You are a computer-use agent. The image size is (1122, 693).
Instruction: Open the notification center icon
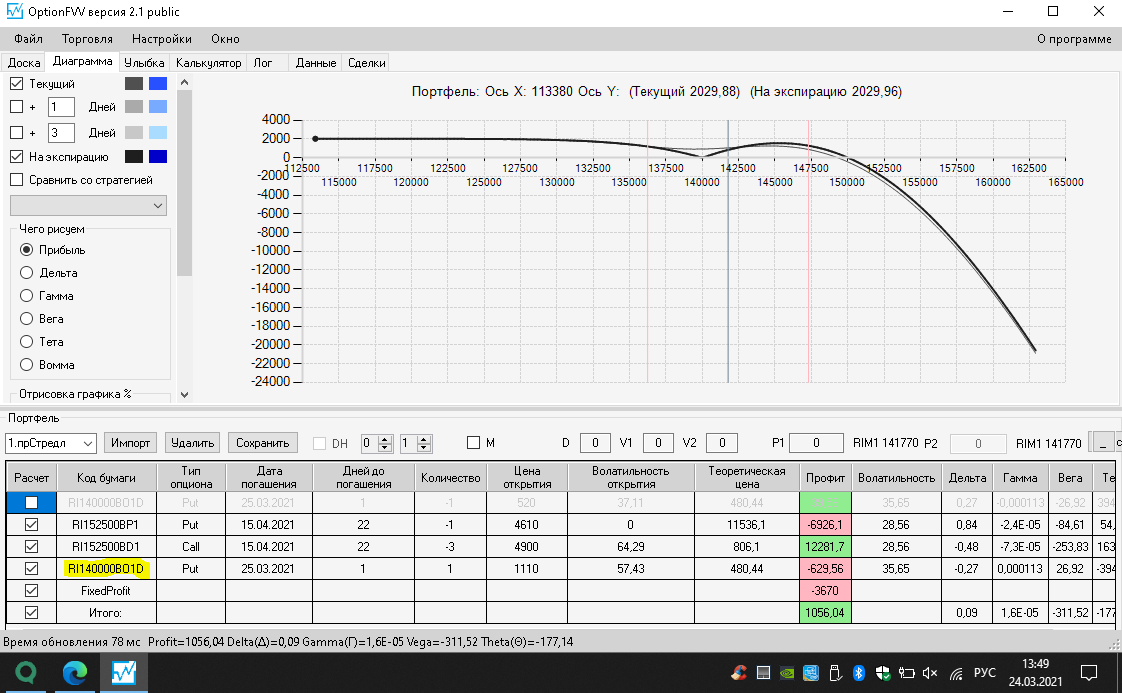click(1088, 673)
